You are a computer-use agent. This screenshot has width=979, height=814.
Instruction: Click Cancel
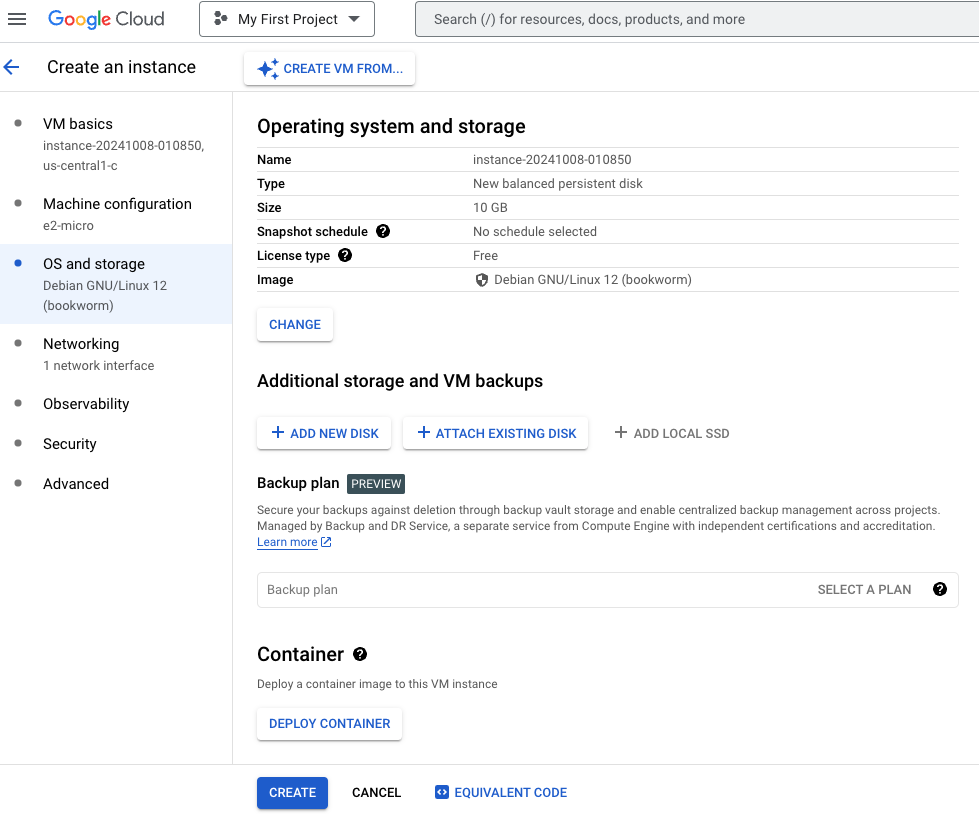click(x=376, y=793)
